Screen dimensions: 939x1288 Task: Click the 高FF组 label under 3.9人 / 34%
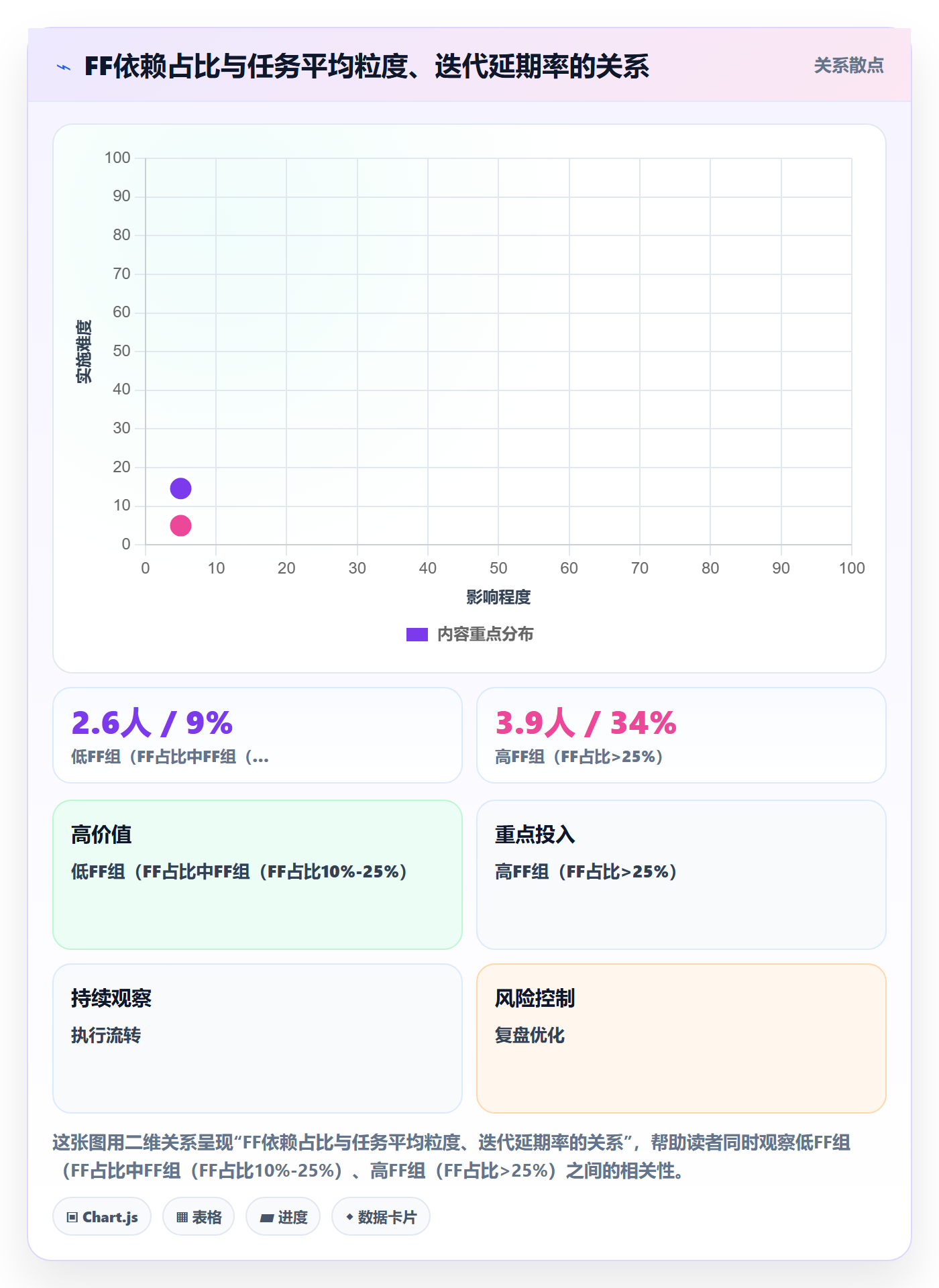tap(579, 757)
